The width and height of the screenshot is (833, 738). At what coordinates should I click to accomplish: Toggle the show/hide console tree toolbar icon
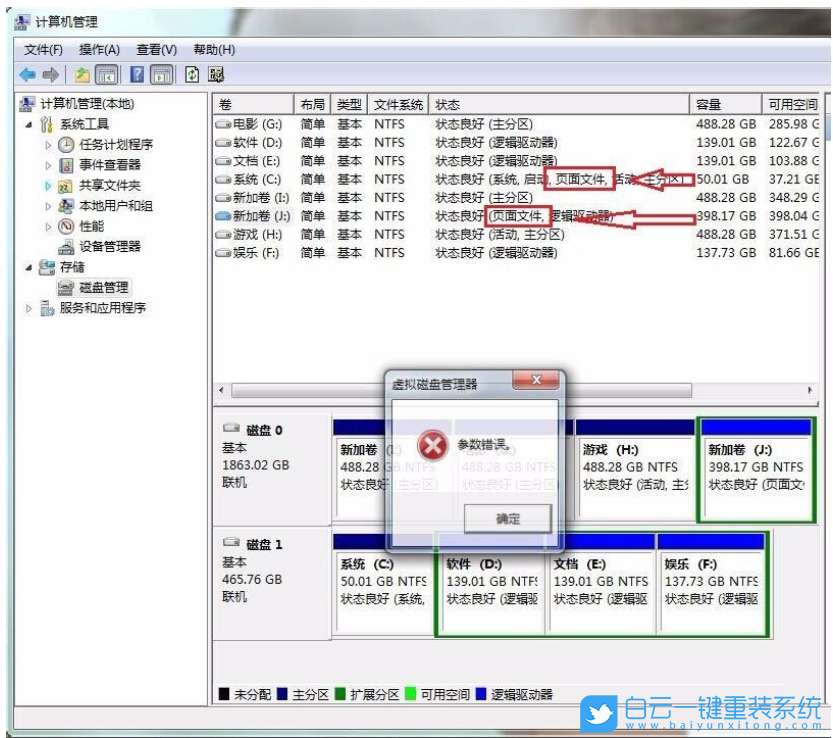105,74
